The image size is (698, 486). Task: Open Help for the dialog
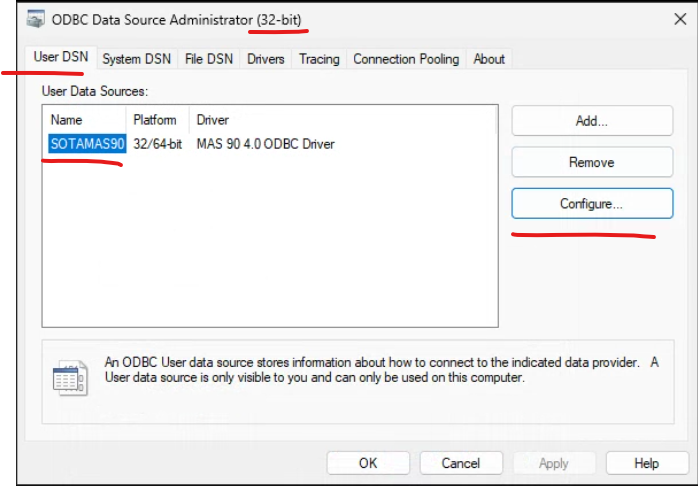tap(646, 463)
